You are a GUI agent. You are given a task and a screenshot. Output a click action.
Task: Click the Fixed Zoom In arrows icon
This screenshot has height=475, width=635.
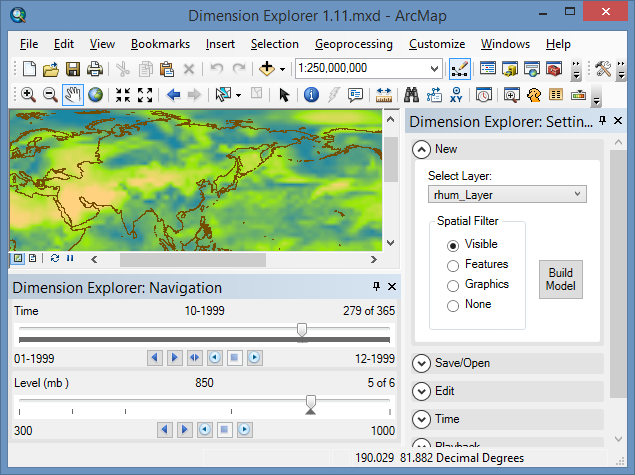coord(123,95)
